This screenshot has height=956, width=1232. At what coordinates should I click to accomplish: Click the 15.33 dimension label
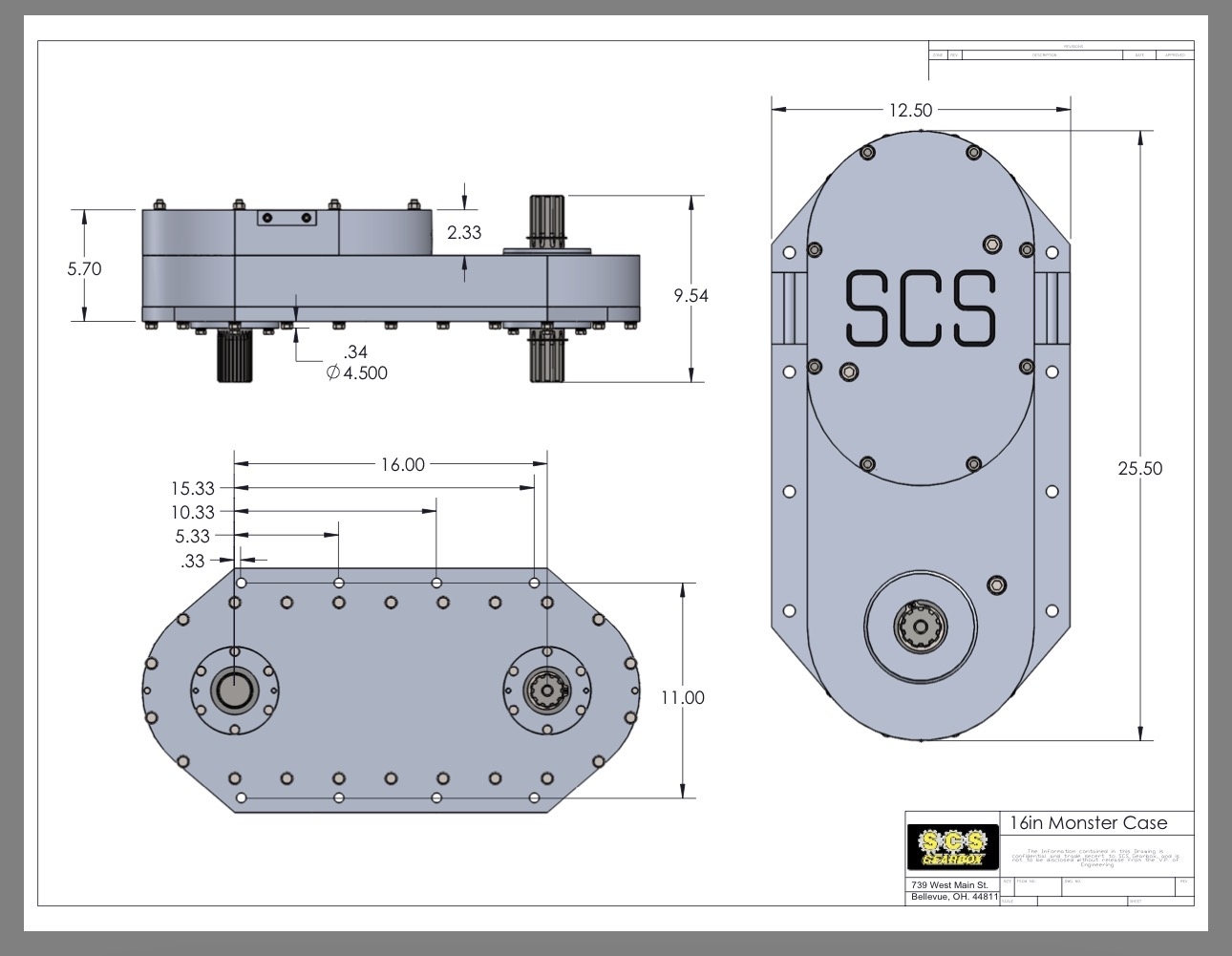coord(193,488)
